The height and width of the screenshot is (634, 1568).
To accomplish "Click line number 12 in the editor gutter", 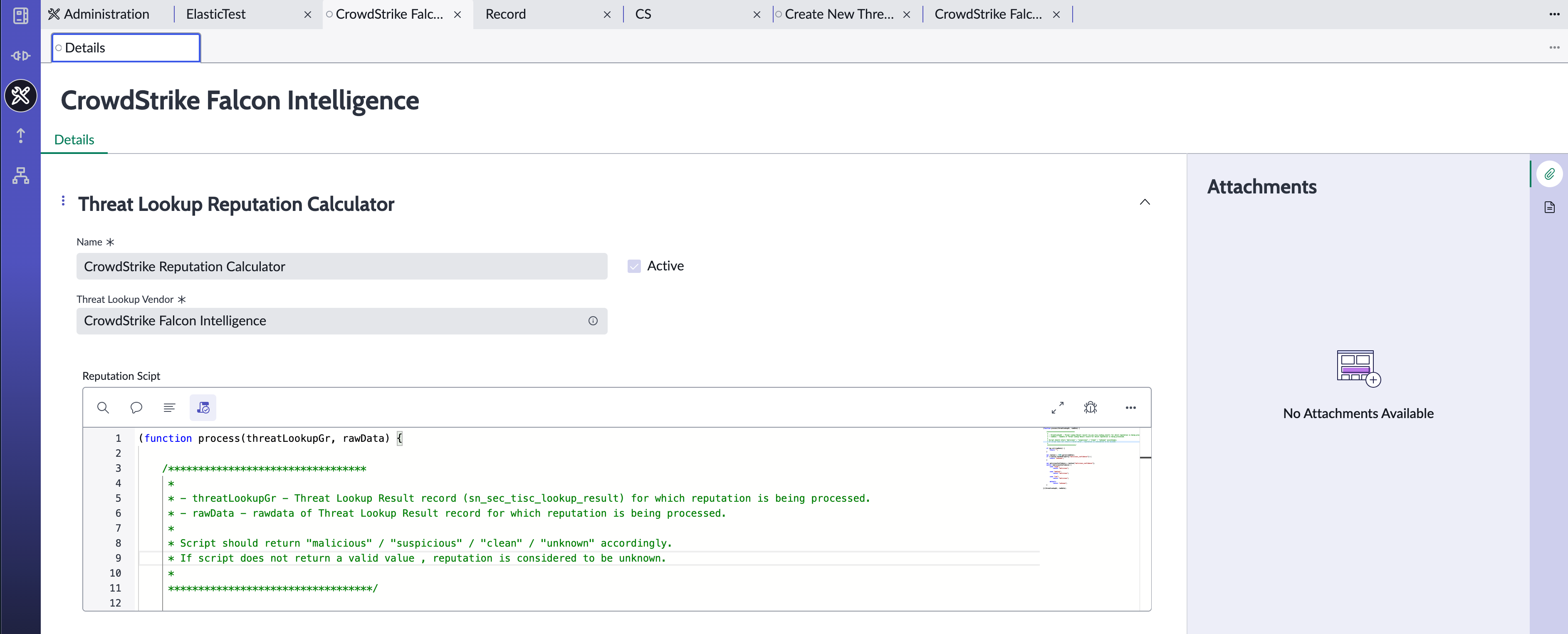I will click(x=115, y=603).
